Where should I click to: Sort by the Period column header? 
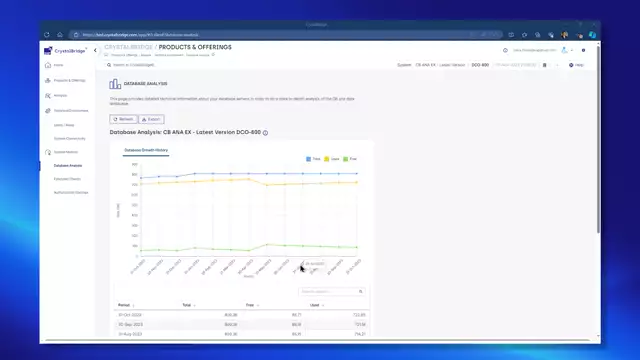click(x=124, y=305)
